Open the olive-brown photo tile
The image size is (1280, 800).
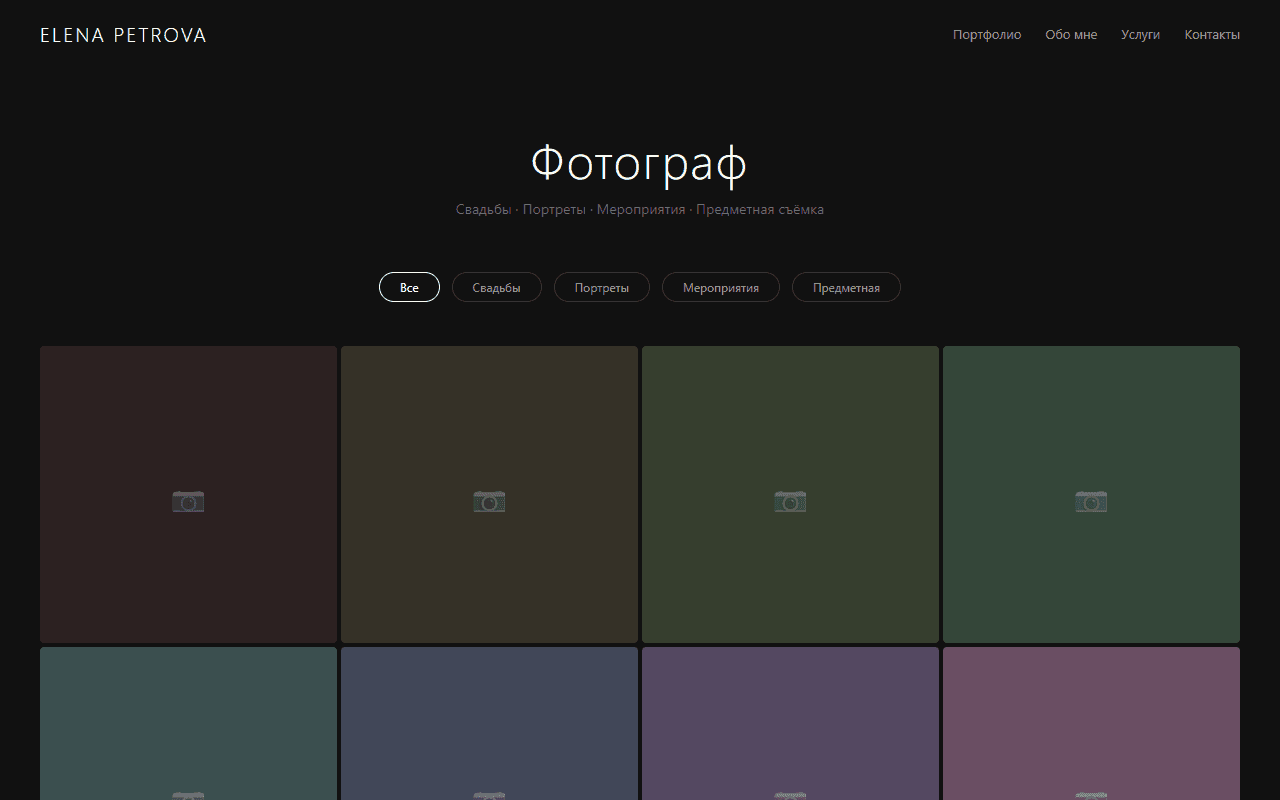click(x=489, y=494)
